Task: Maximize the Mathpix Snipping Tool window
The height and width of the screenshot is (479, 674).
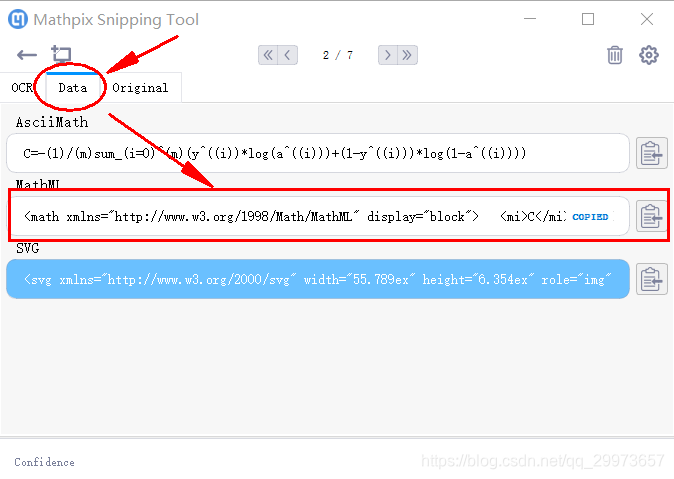Action: (588, 19)
